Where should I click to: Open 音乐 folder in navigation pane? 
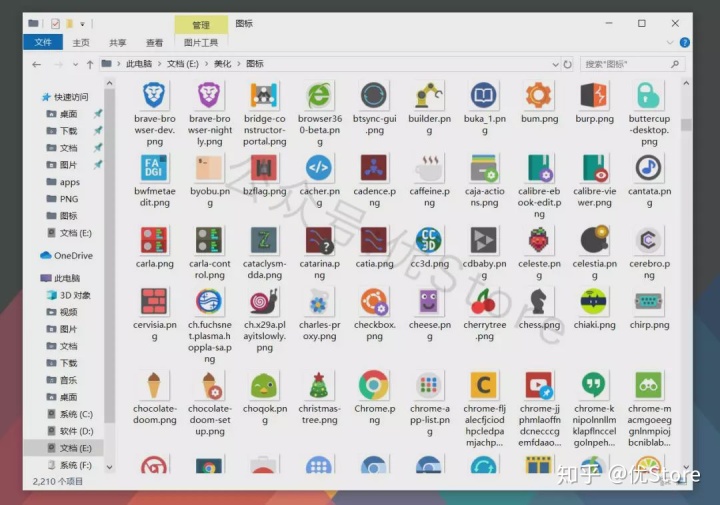pos(68,380)
